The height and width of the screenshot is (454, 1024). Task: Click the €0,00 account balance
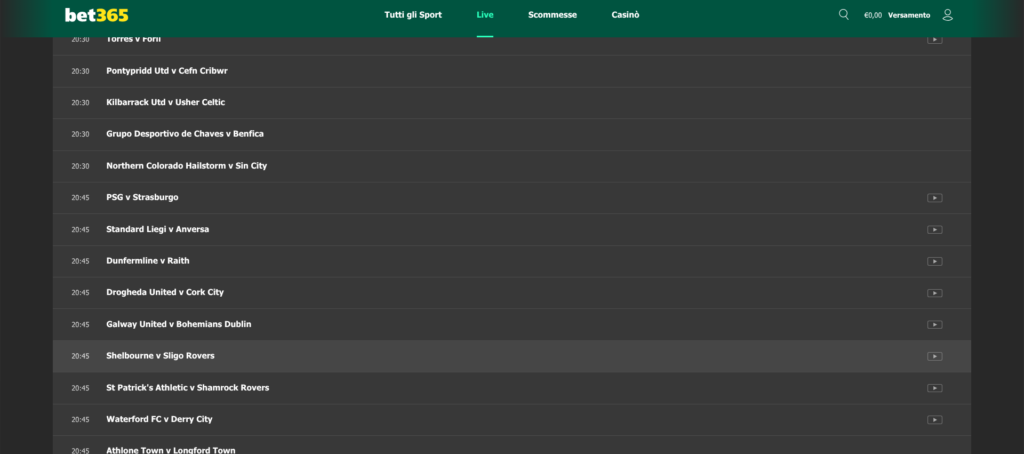point(872,15)
